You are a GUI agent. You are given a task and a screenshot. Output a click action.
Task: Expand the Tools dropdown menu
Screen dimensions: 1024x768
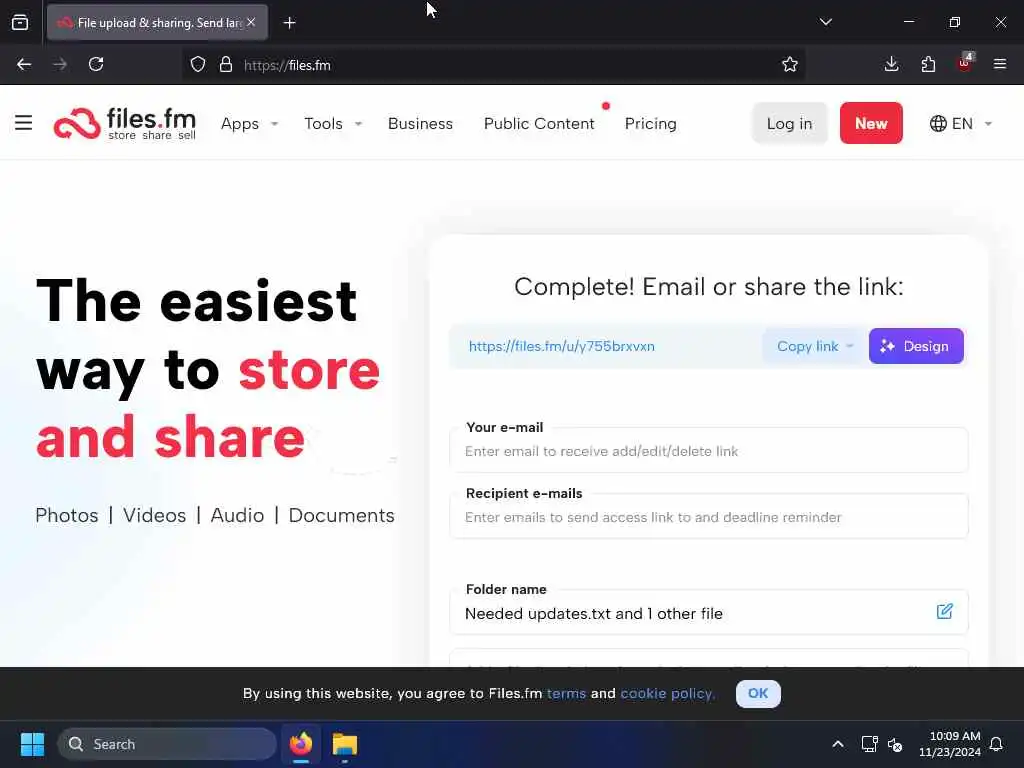333,123
